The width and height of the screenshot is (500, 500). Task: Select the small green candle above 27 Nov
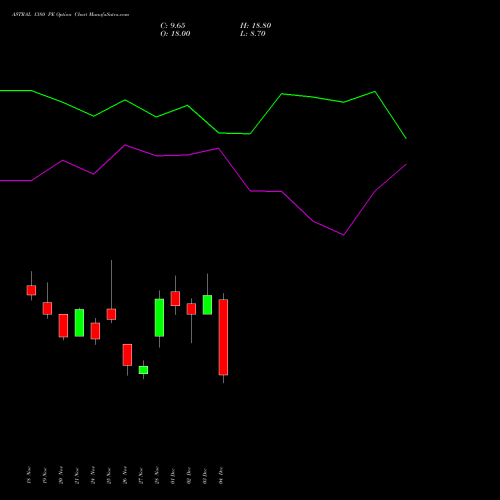pyautogui.click(x=143, y=370)
